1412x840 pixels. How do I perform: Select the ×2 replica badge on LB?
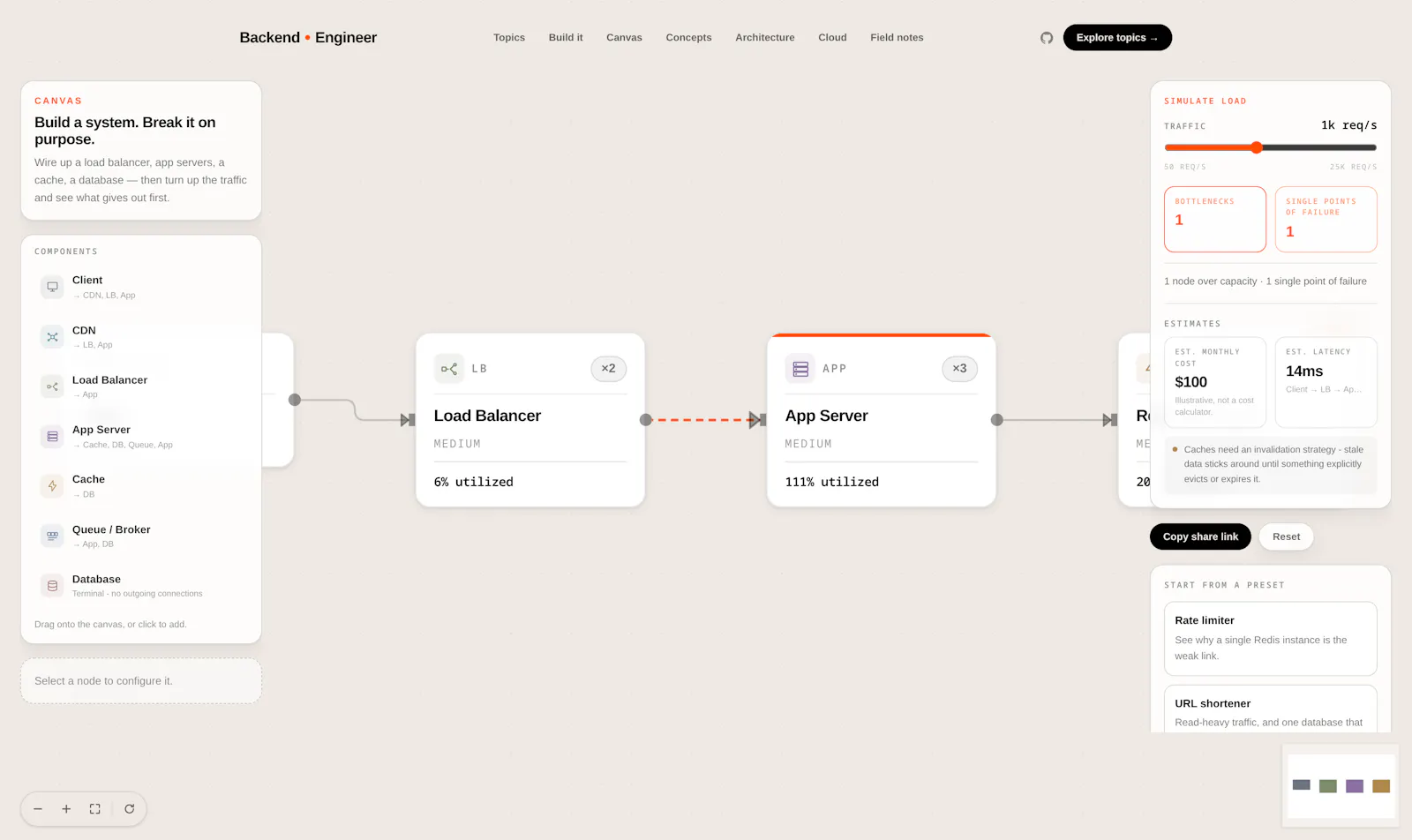609,369
